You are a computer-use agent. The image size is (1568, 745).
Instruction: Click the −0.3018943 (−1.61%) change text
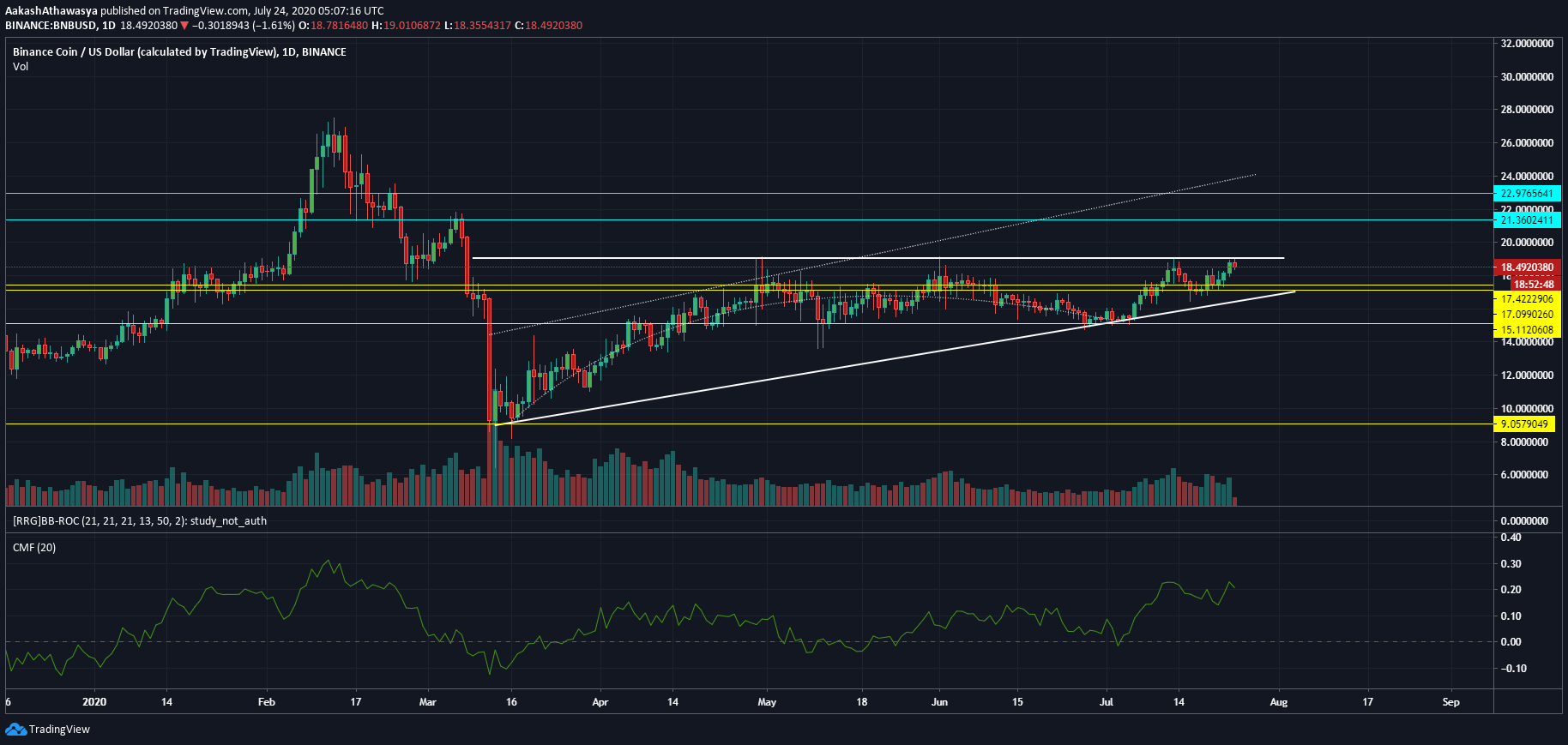click(243, 26)
